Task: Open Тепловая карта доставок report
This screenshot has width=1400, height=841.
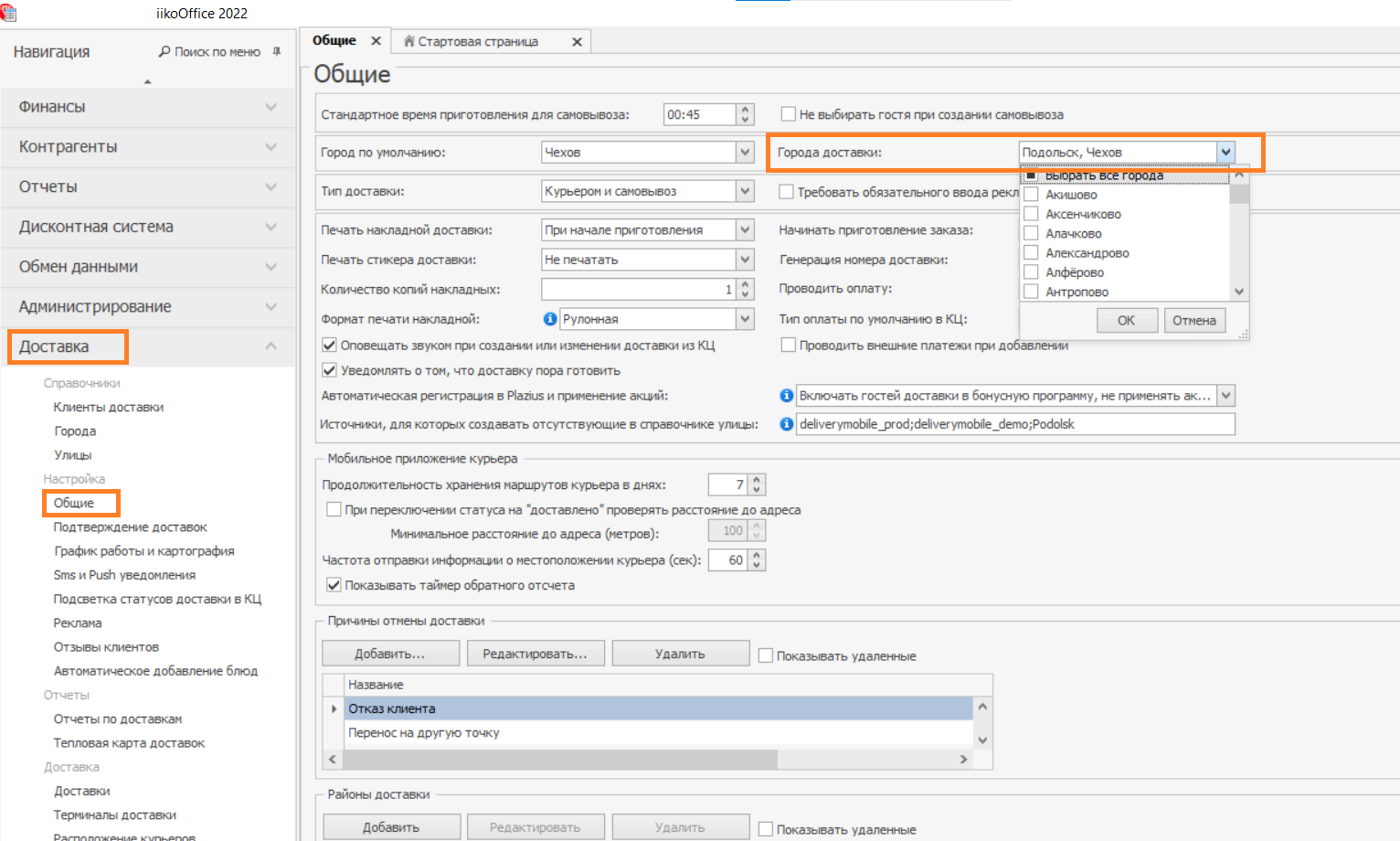Action: [x=129, y=742]
